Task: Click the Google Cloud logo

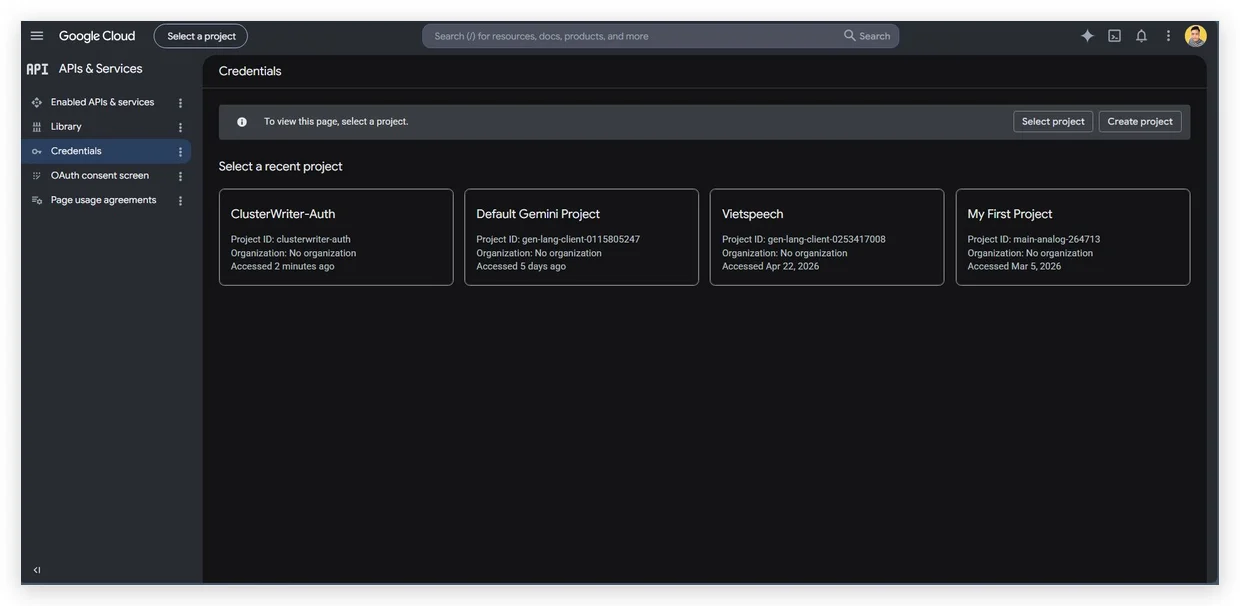Action: click(x=97, y=36)
